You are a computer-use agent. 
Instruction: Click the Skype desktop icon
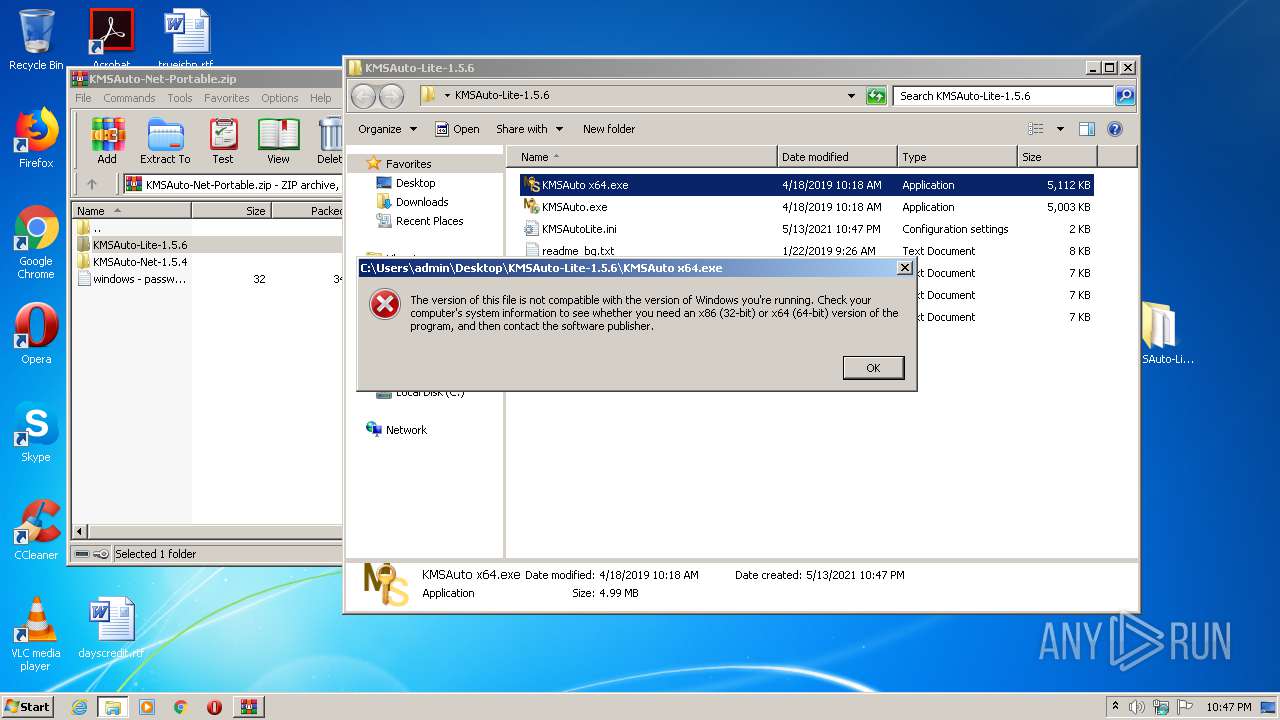[x=36, y=433]
